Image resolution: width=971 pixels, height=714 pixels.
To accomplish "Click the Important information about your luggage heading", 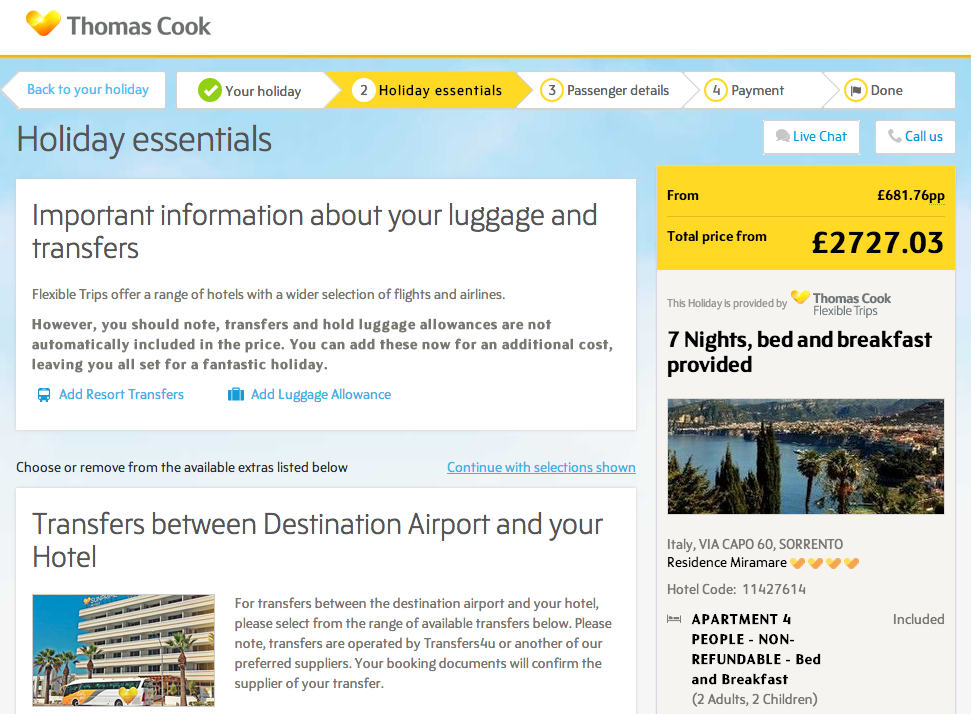I will (x=315, y=231).
